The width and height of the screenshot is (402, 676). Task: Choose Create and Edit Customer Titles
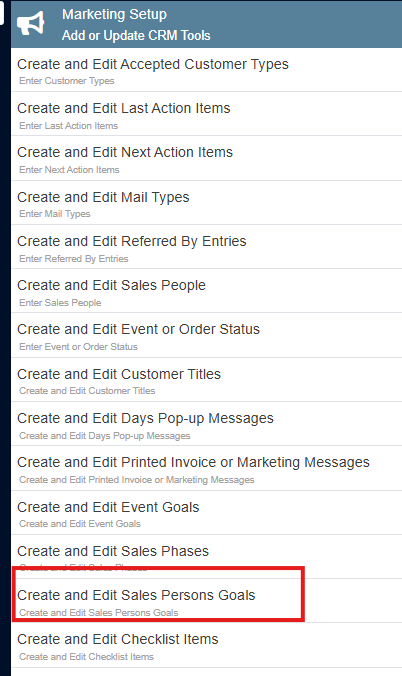[206, 379]
